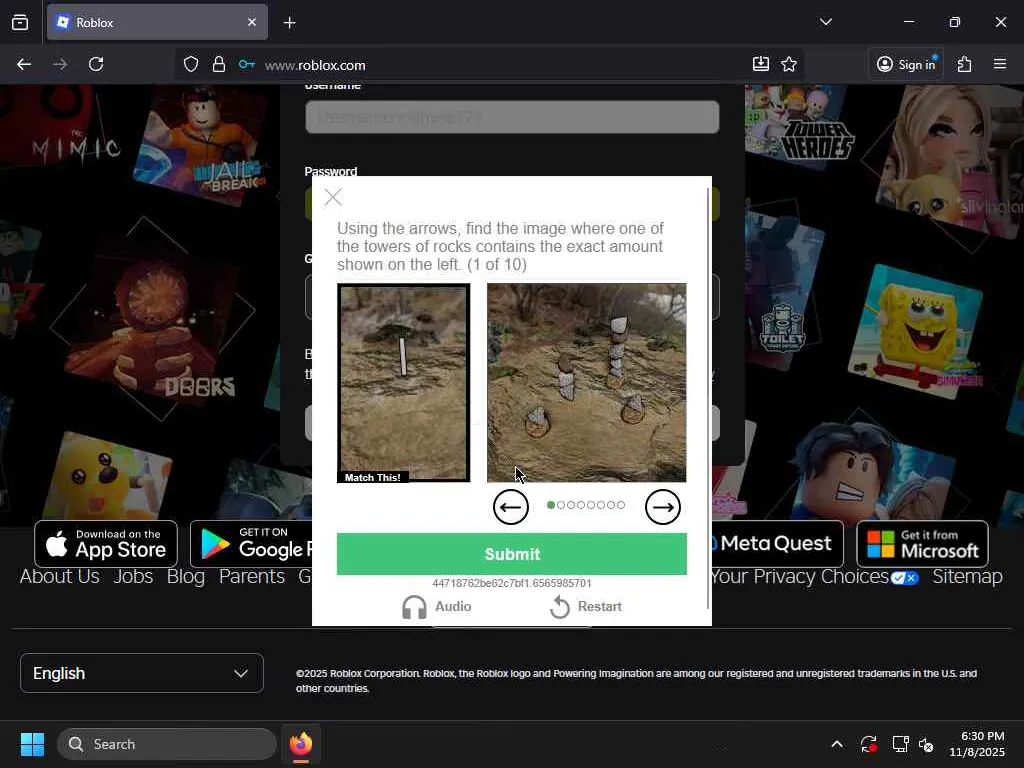Screen dimensions: 1024x768
Task: Click the site security padlock icon
Action: (219, 64)
